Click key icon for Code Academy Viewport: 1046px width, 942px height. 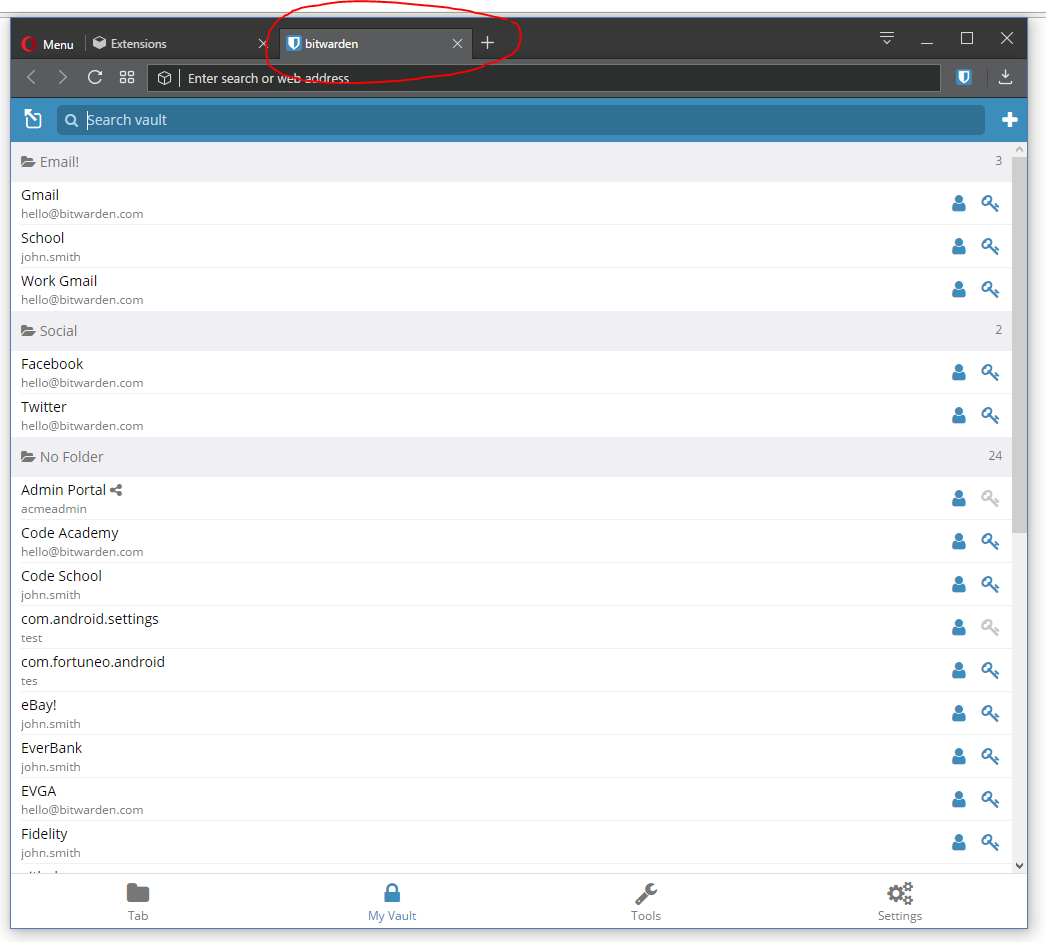click(x=990, y=541)
